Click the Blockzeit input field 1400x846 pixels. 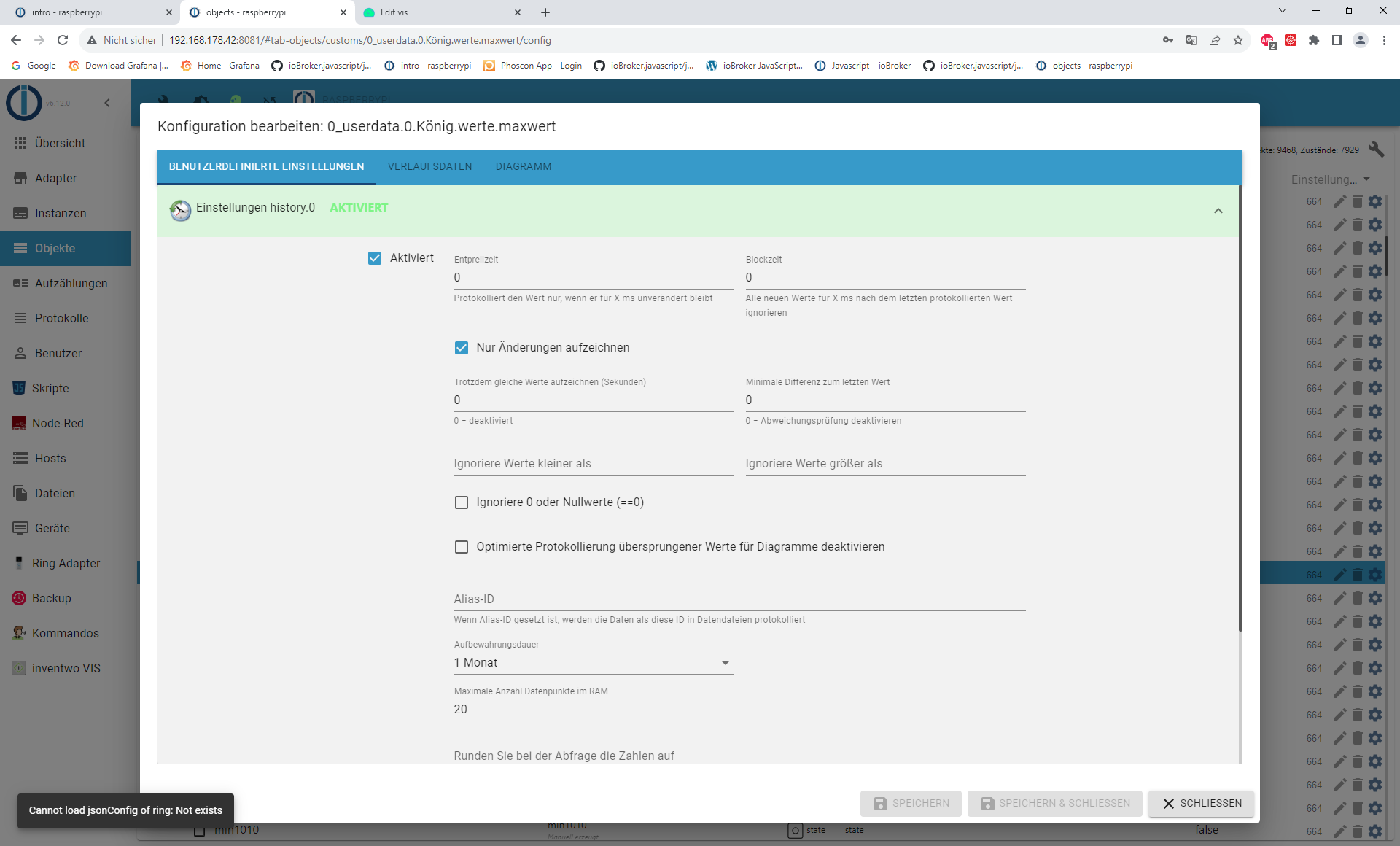click(885, 278)
